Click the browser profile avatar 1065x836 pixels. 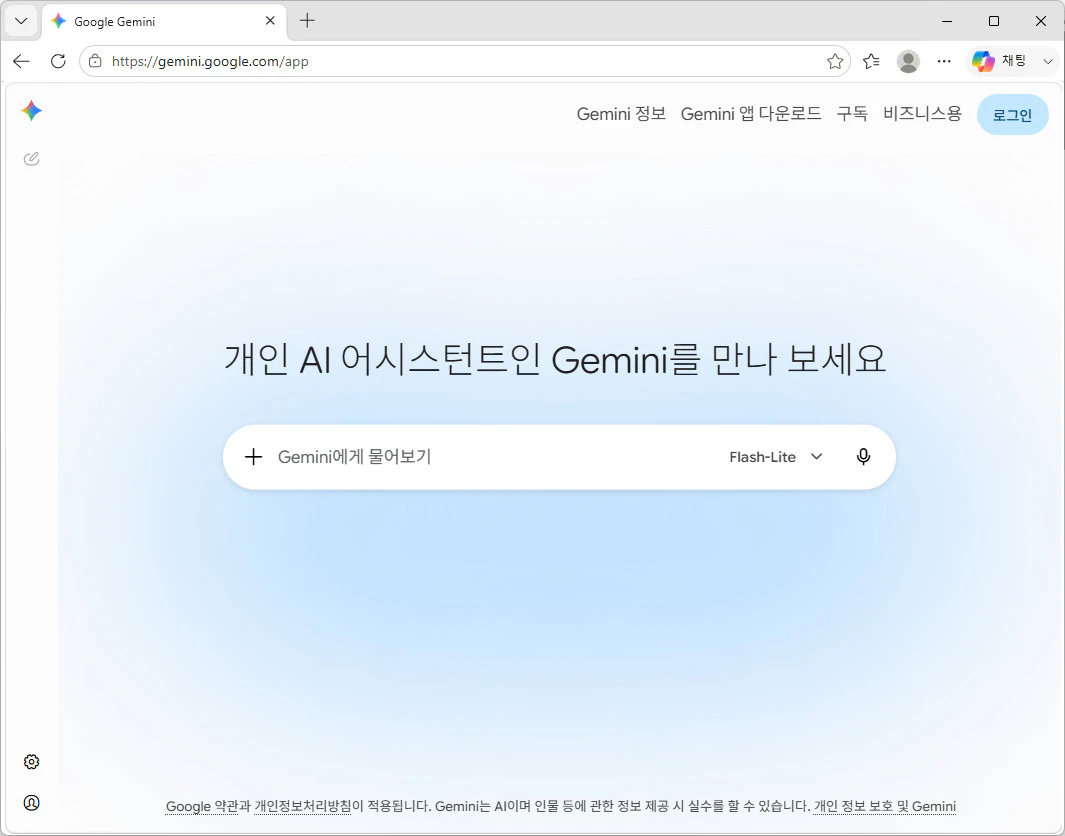click(x=908, y=61)
